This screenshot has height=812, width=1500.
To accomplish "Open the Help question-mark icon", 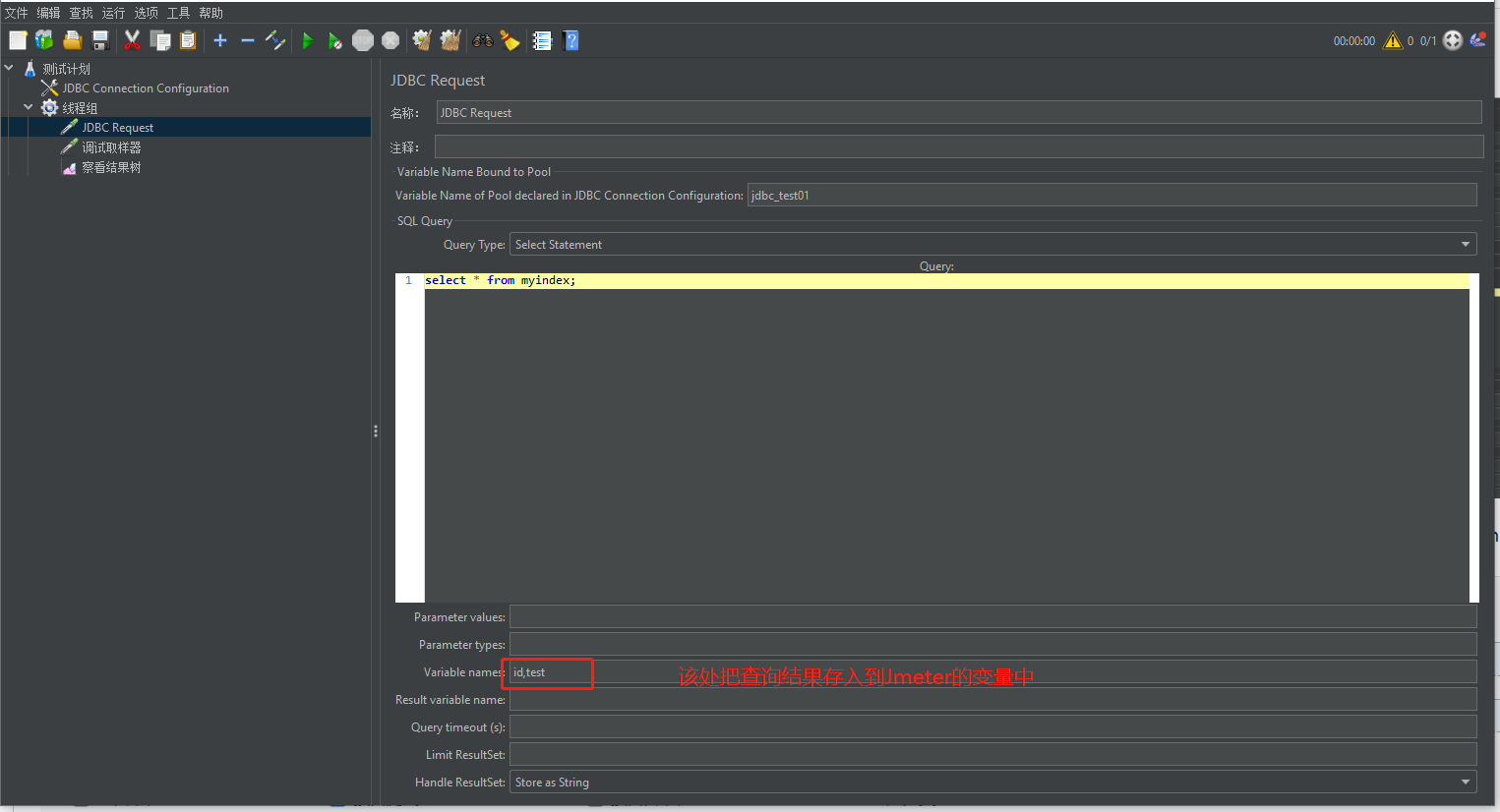I will point(570,40).
